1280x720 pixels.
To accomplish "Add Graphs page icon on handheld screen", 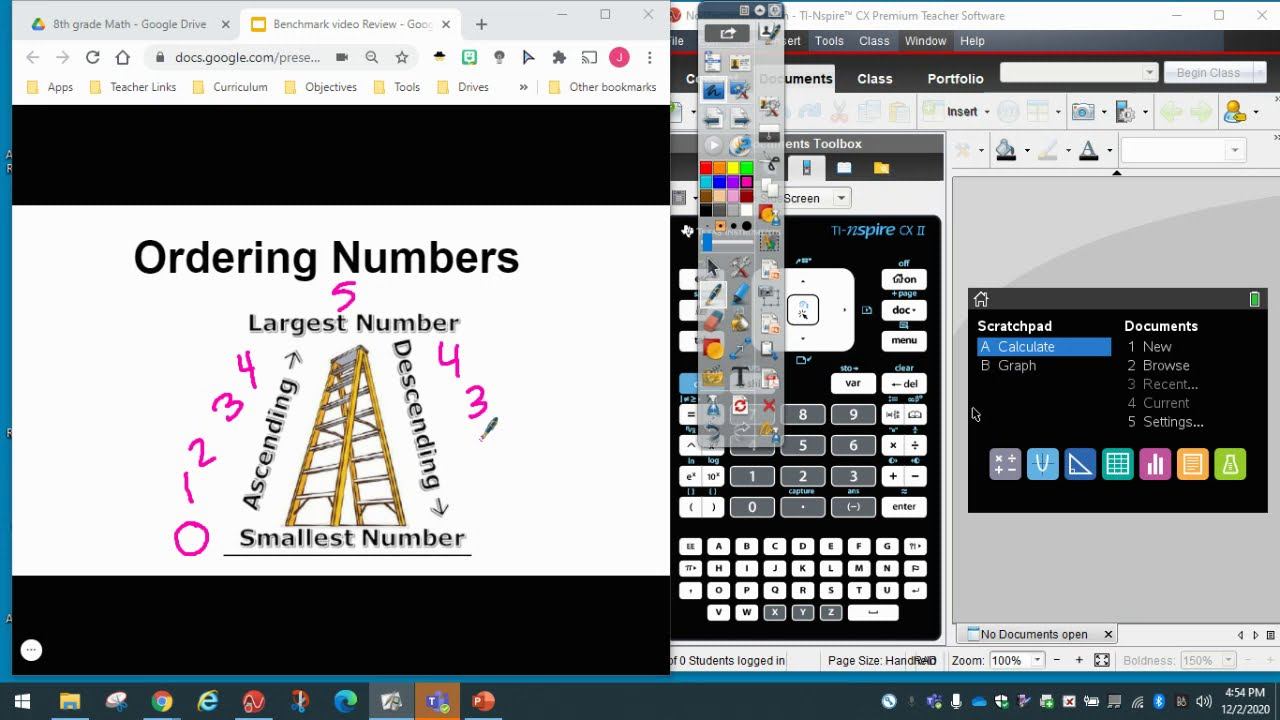I will (x=1042, y=464).
